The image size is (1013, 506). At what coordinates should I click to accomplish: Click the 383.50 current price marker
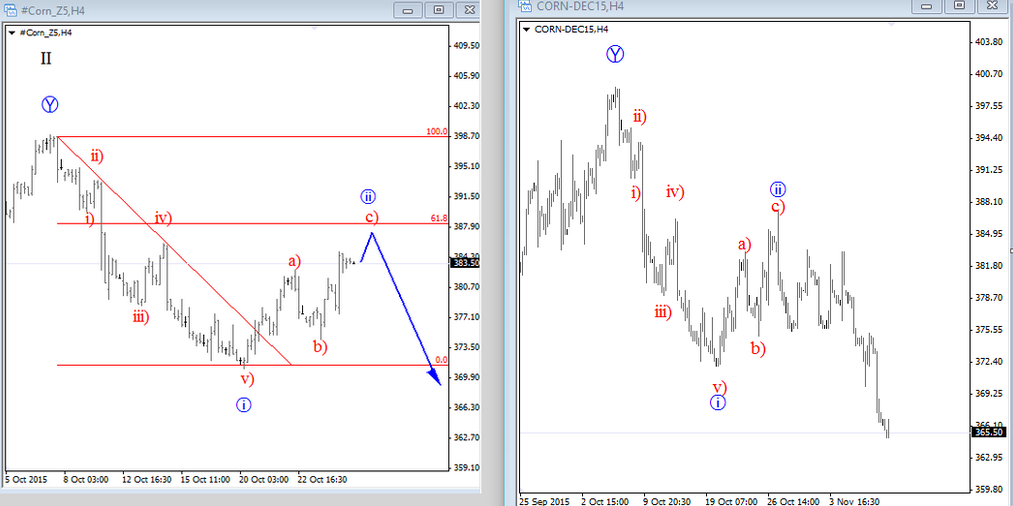point(466,263)
